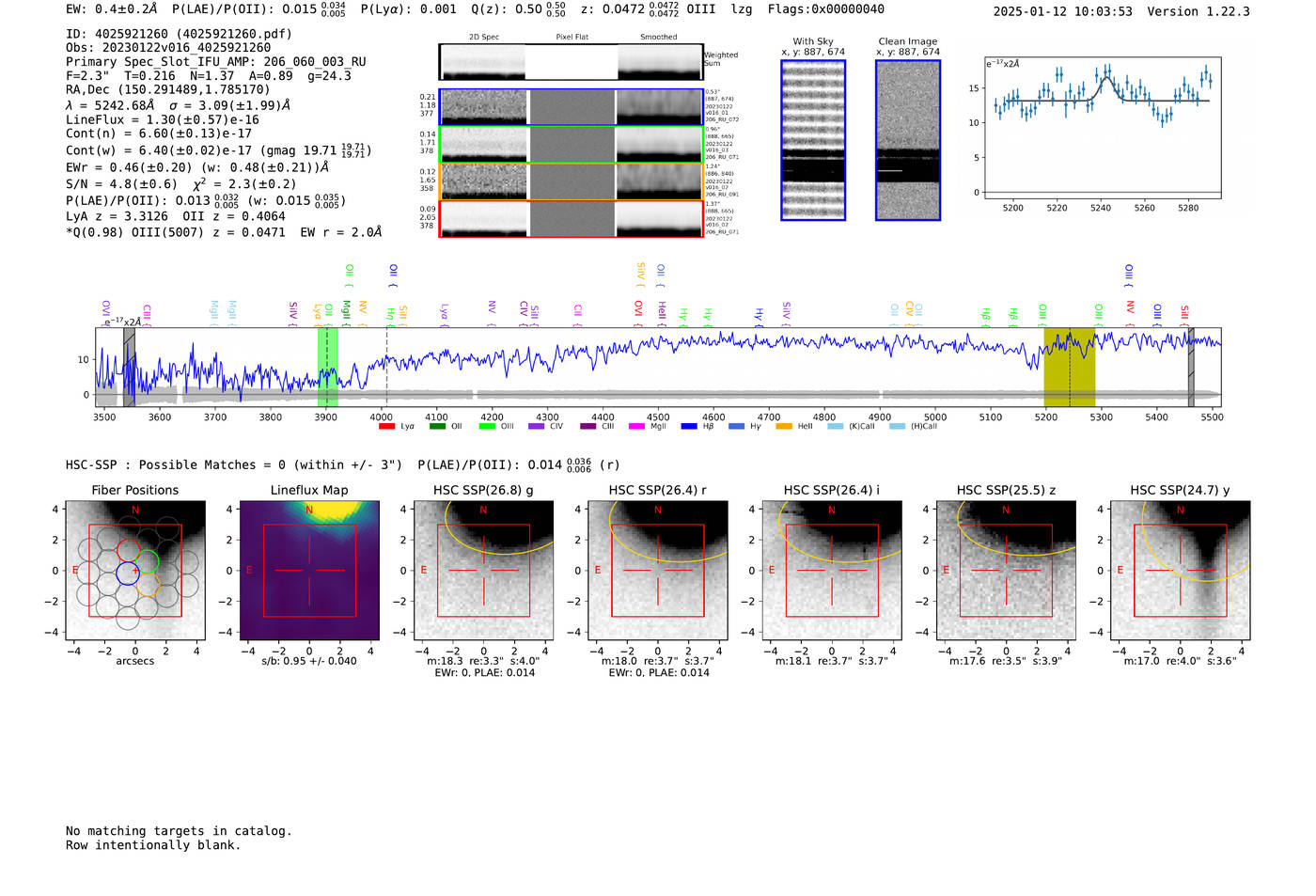Select the Weighted Sum 2D spectrum strip

[571, 62]
